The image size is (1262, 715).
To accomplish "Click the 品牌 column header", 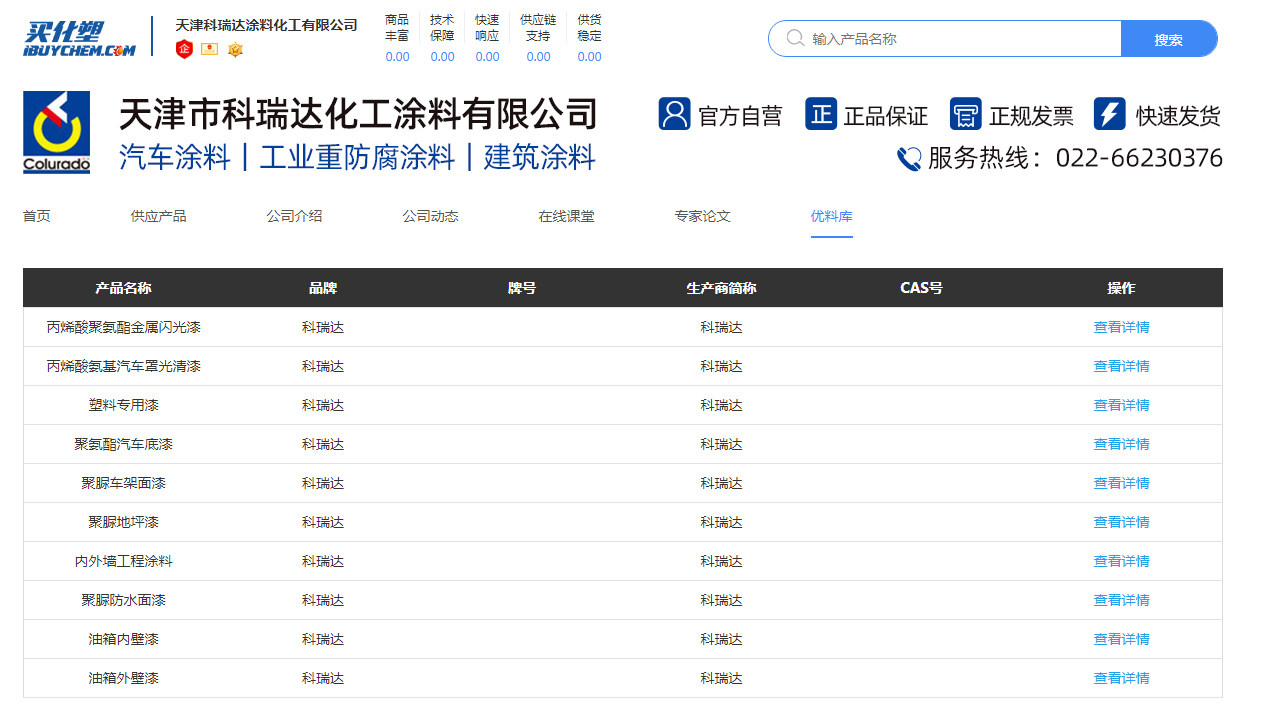I will pos(323,288).
